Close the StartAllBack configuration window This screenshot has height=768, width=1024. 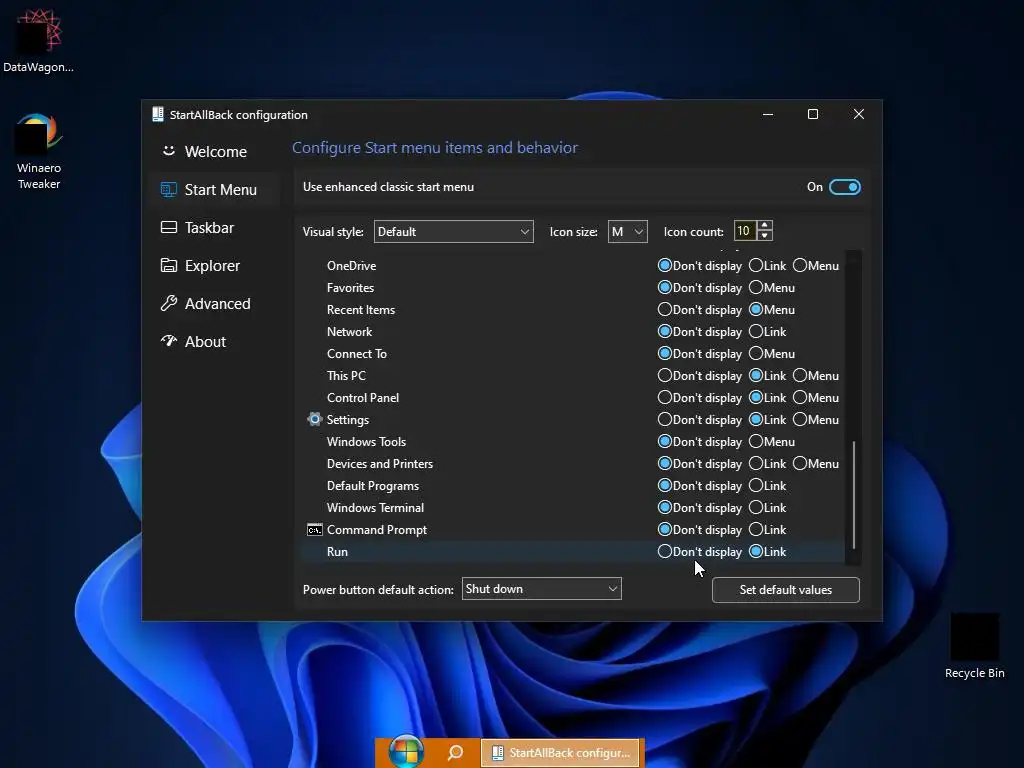859,114
